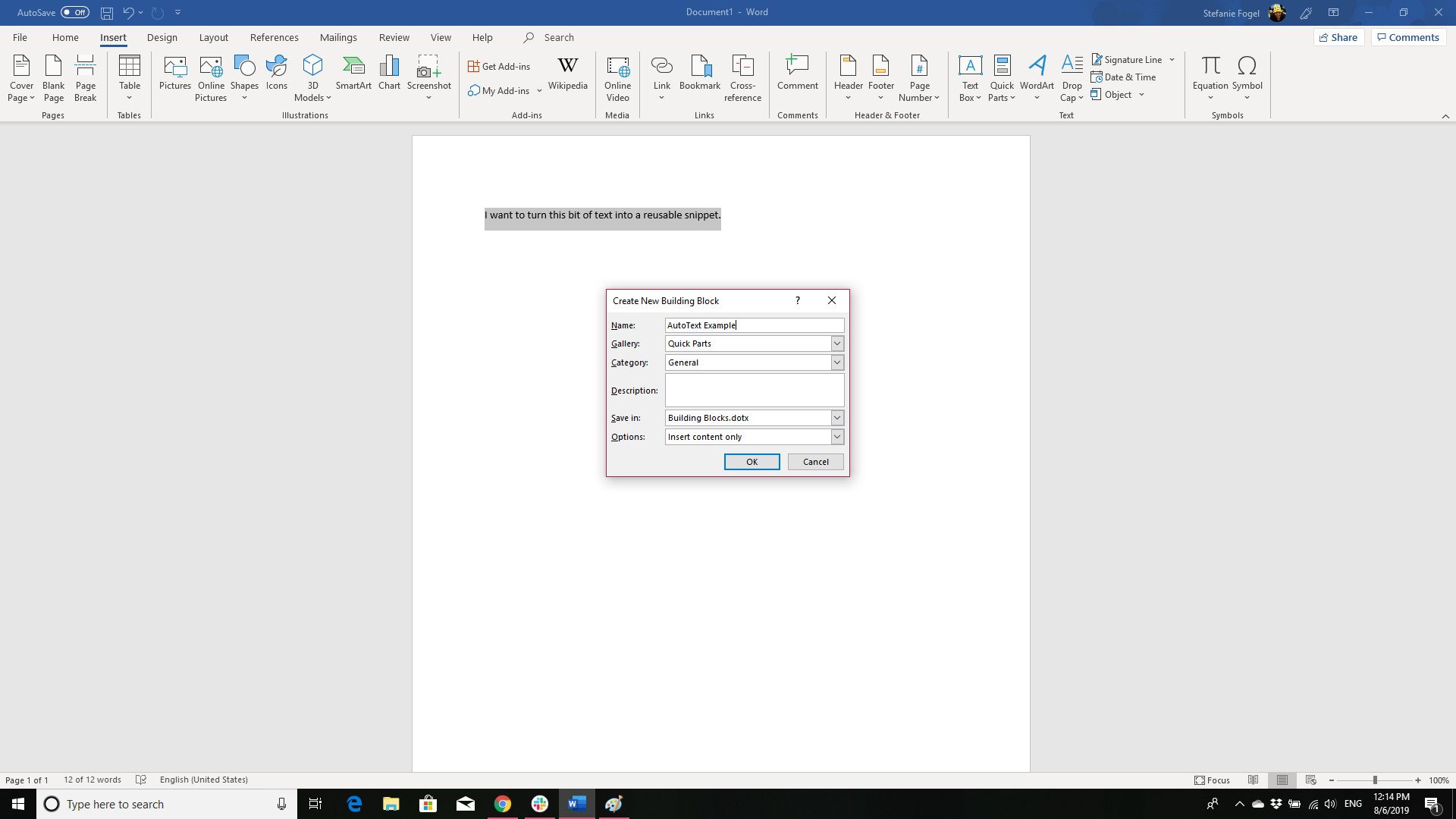
Task: Click OK to save building block
Action: tap(752, 461)
